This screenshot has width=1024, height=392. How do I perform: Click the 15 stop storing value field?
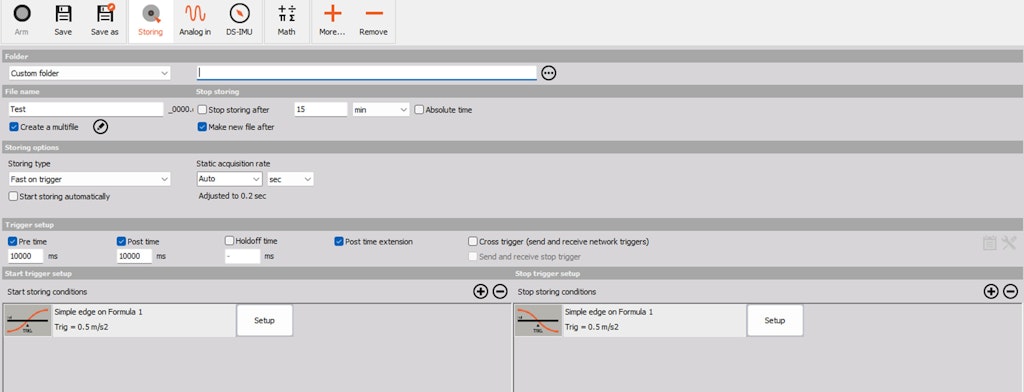(321, 109)
